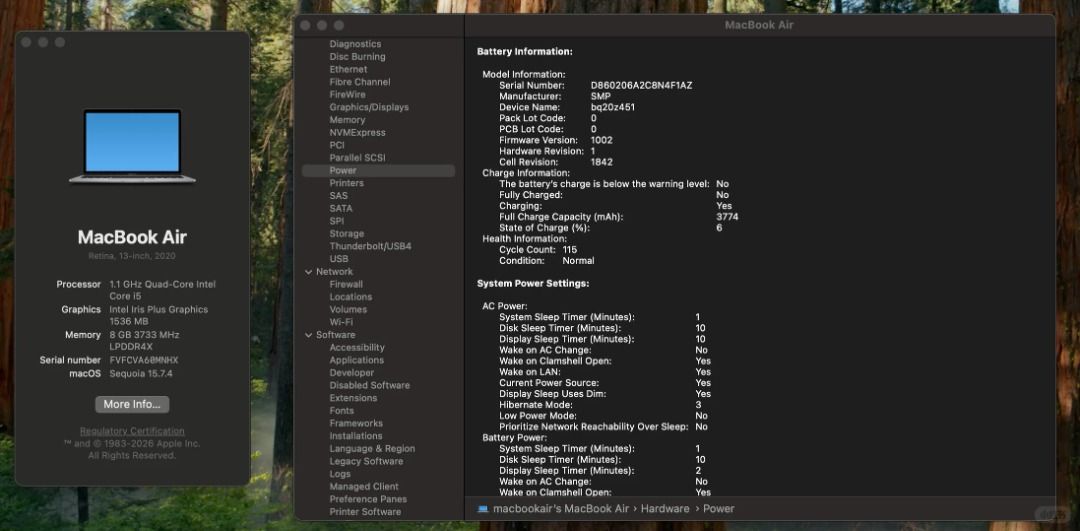1080x531 pixels.
Task: Select the Software category label
Action: [x=335, y=335]
